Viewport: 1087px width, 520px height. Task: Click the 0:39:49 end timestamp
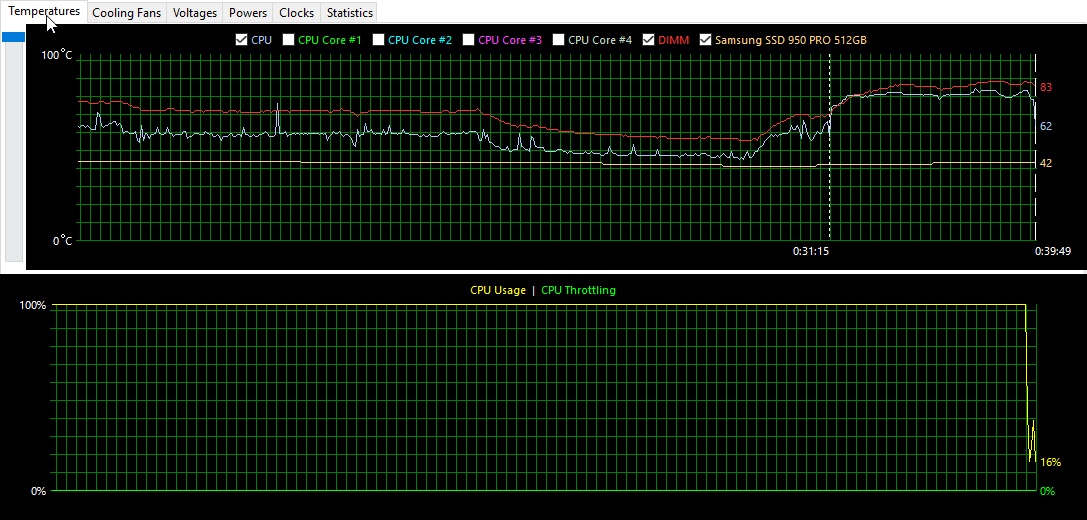pos(1053,251)
